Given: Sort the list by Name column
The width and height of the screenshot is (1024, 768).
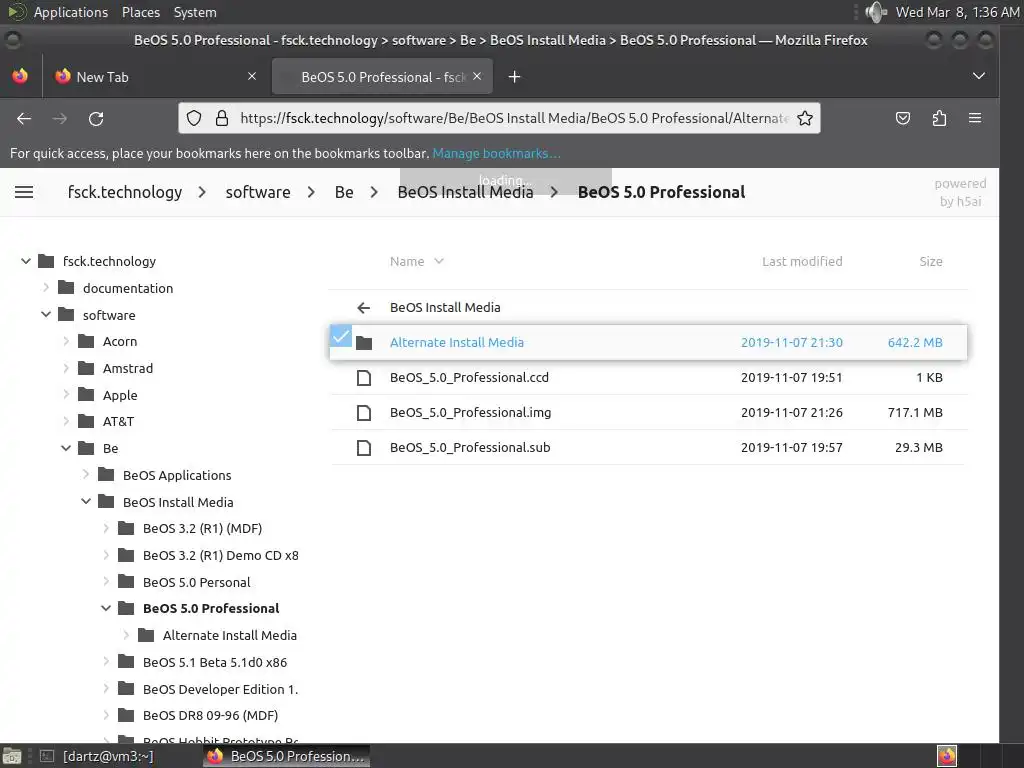Looking at the screenshot, I should click(x=416, y=261).
